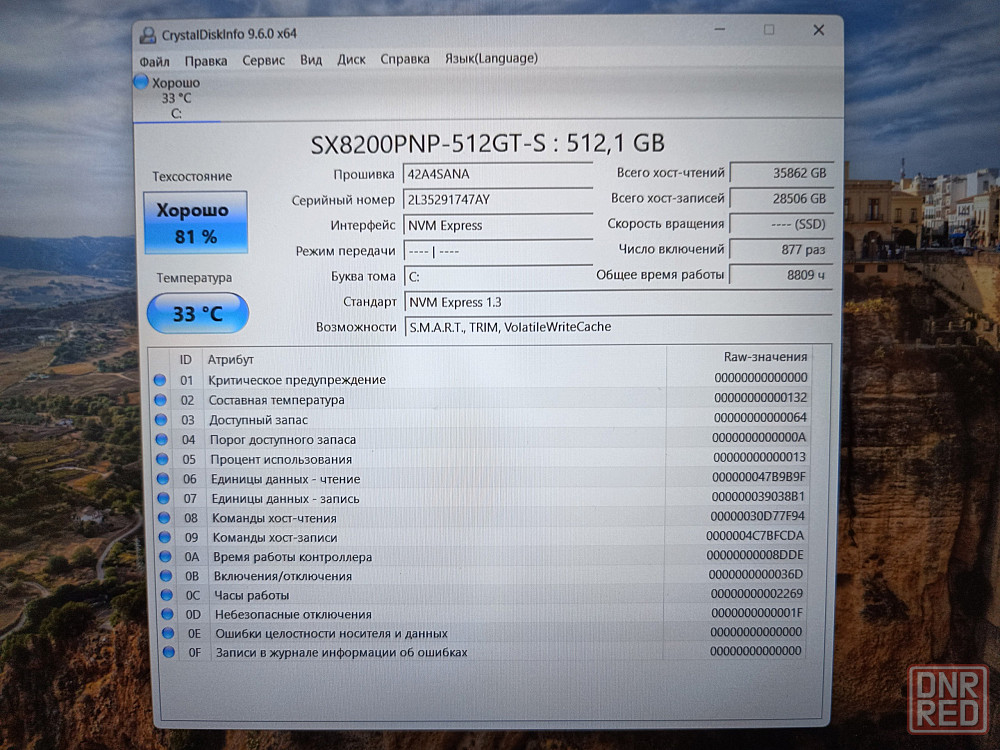1000x750 pixels.
Task: Click raw value 00000000002269
Action: [x=756, y=593]
